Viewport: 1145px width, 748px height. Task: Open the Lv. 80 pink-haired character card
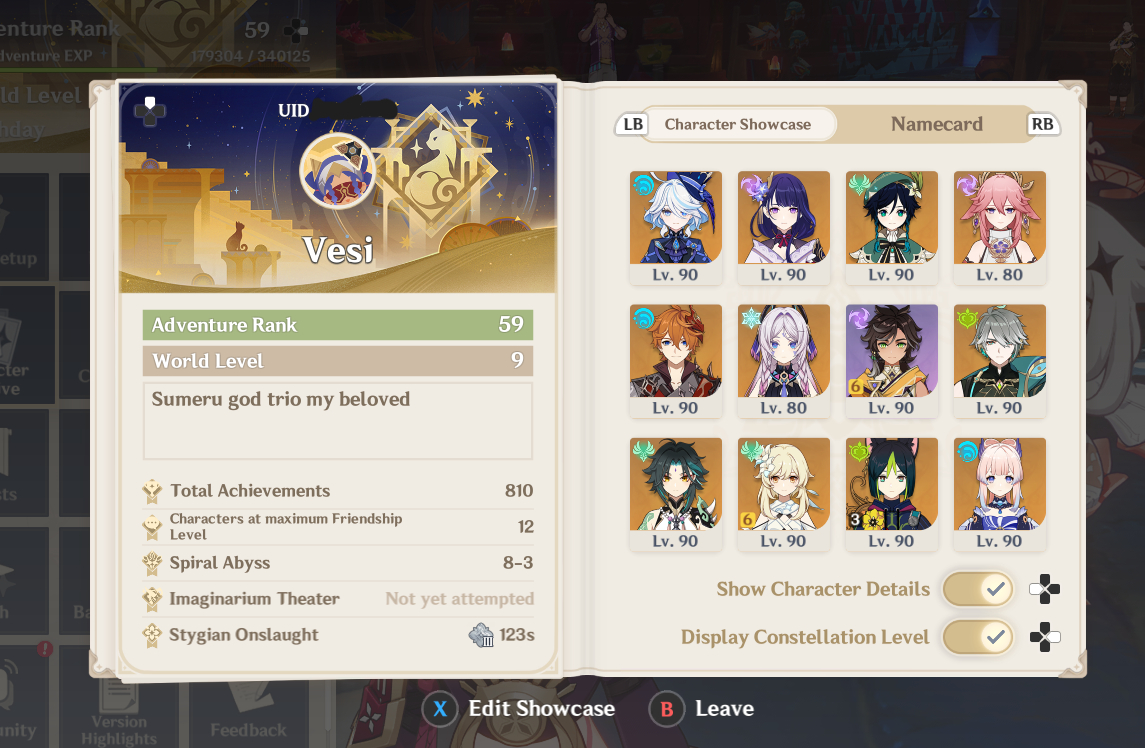point(1000,228)
